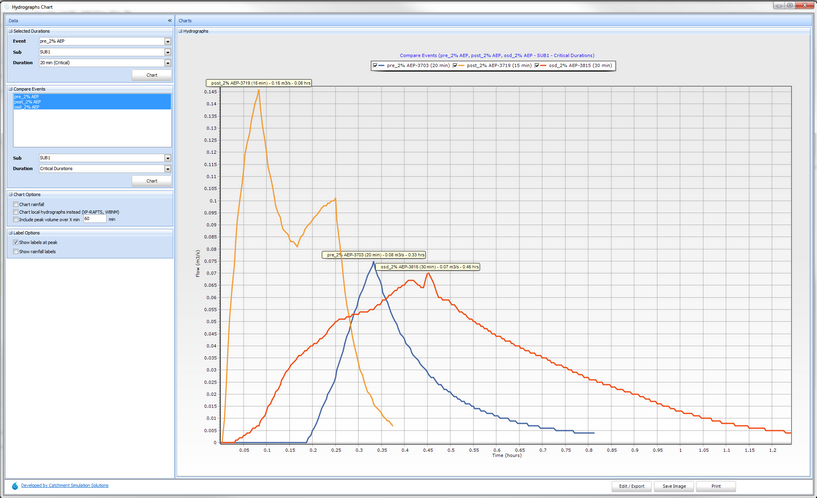Open the Event dropdown

pos(167,41)
